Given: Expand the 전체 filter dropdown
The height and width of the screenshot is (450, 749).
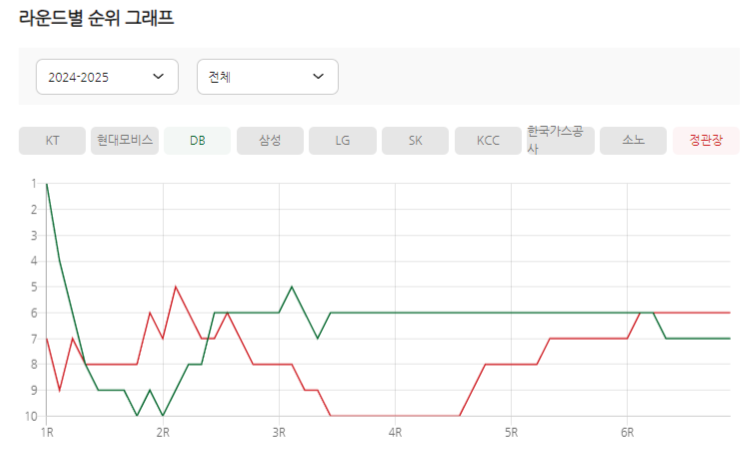Looking at the screenshot, I should click(x=267, y=77).
